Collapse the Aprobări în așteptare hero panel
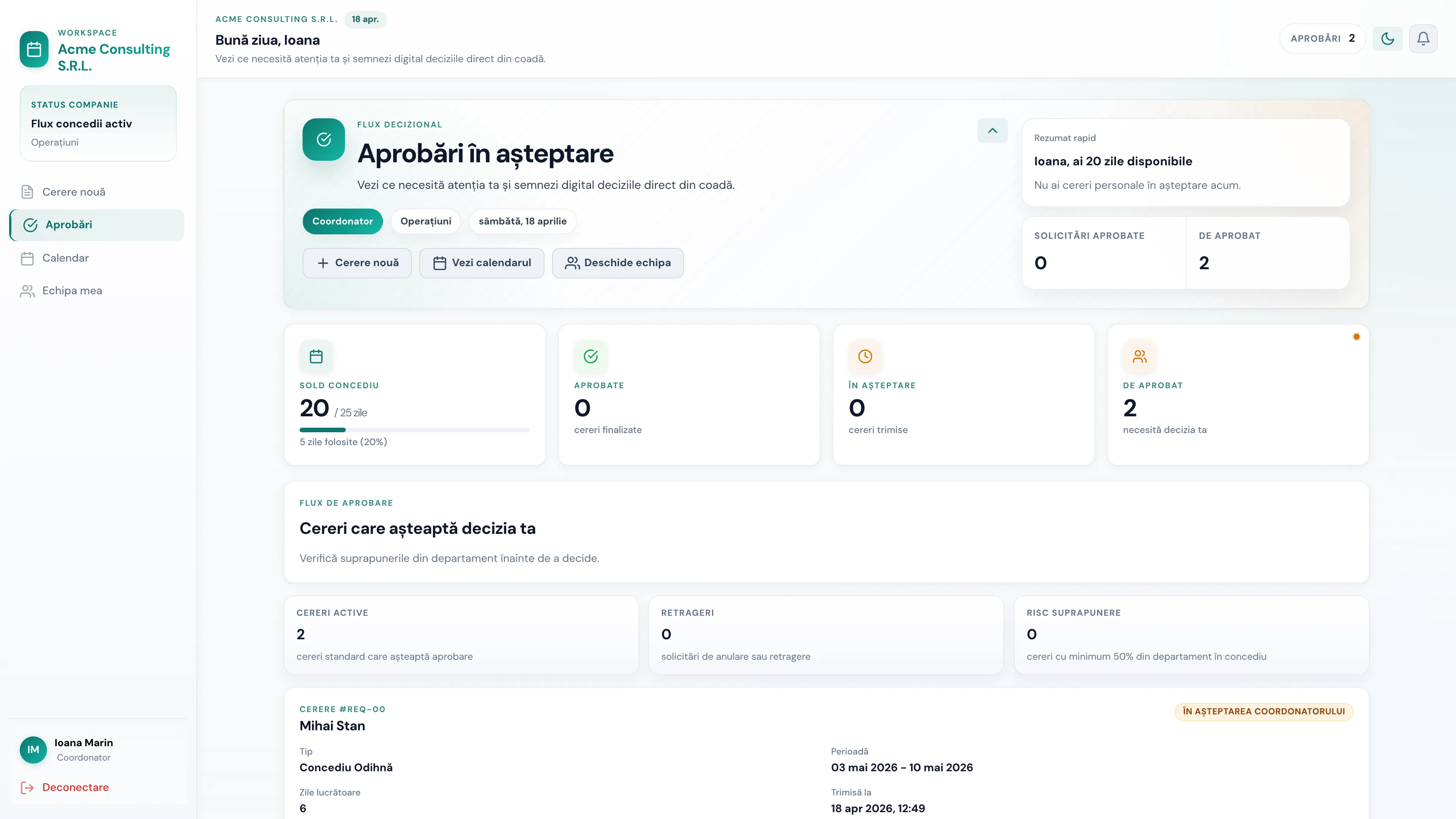This screenshot has width=1456, height=819. click(993, 130)
